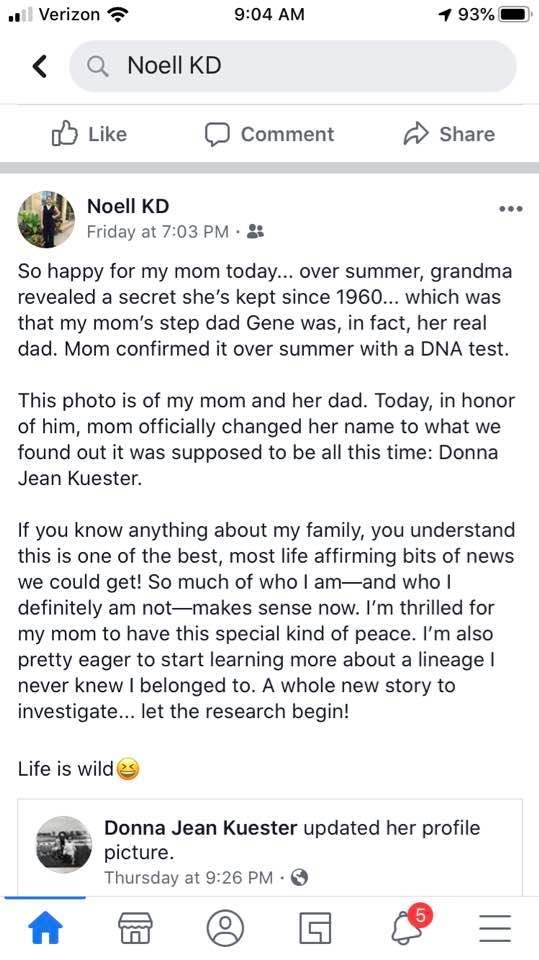Open the Home feed tab

coord(46,928)
